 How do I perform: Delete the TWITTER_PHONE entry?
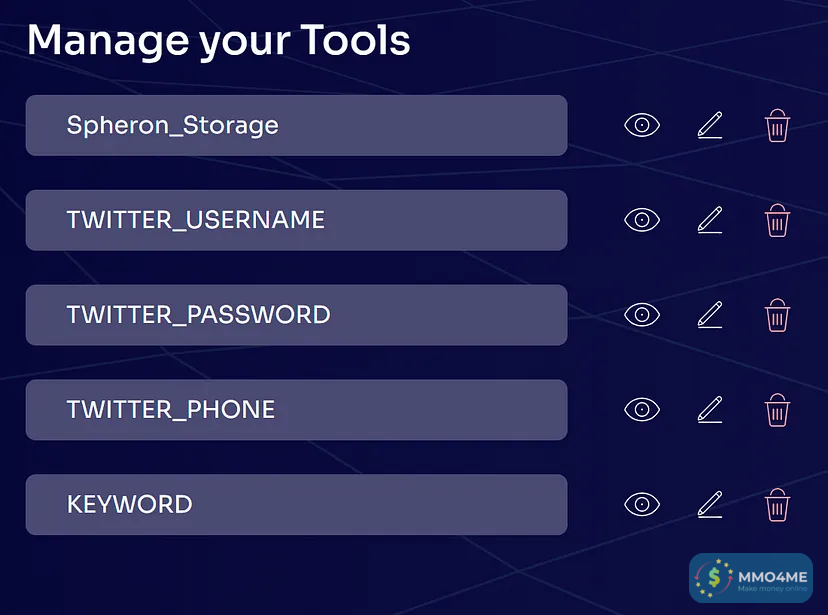(x=777, y=409)
